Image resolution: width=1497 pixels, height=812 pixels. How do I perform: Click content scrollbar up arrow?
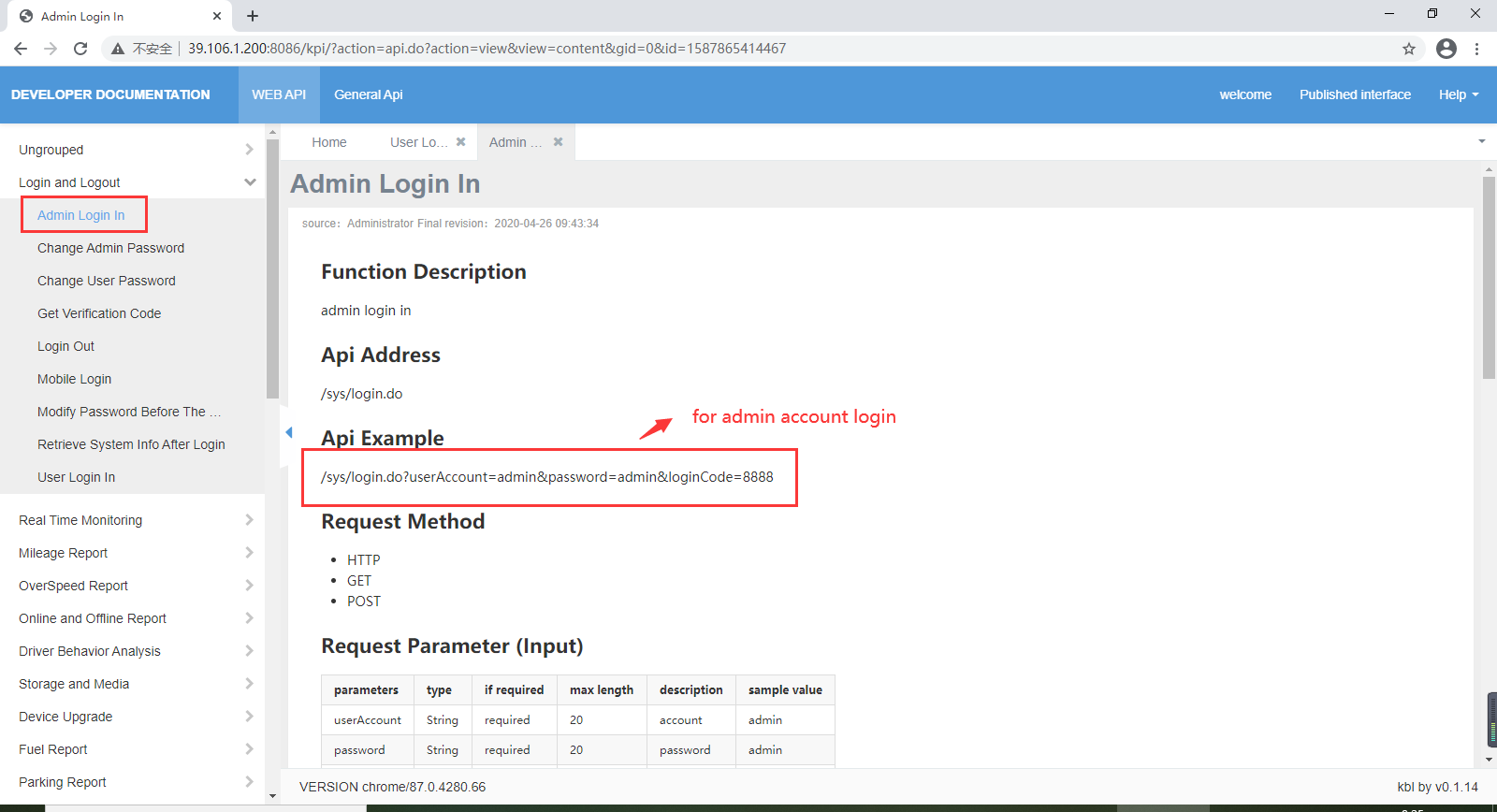coord(1489,170)
